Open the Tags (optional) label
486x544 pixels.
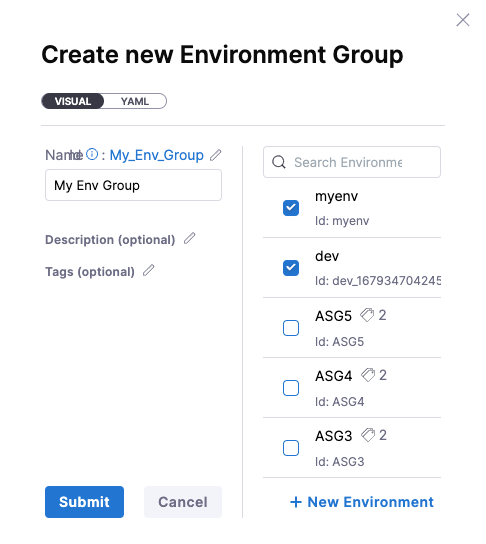pos(90,272)
